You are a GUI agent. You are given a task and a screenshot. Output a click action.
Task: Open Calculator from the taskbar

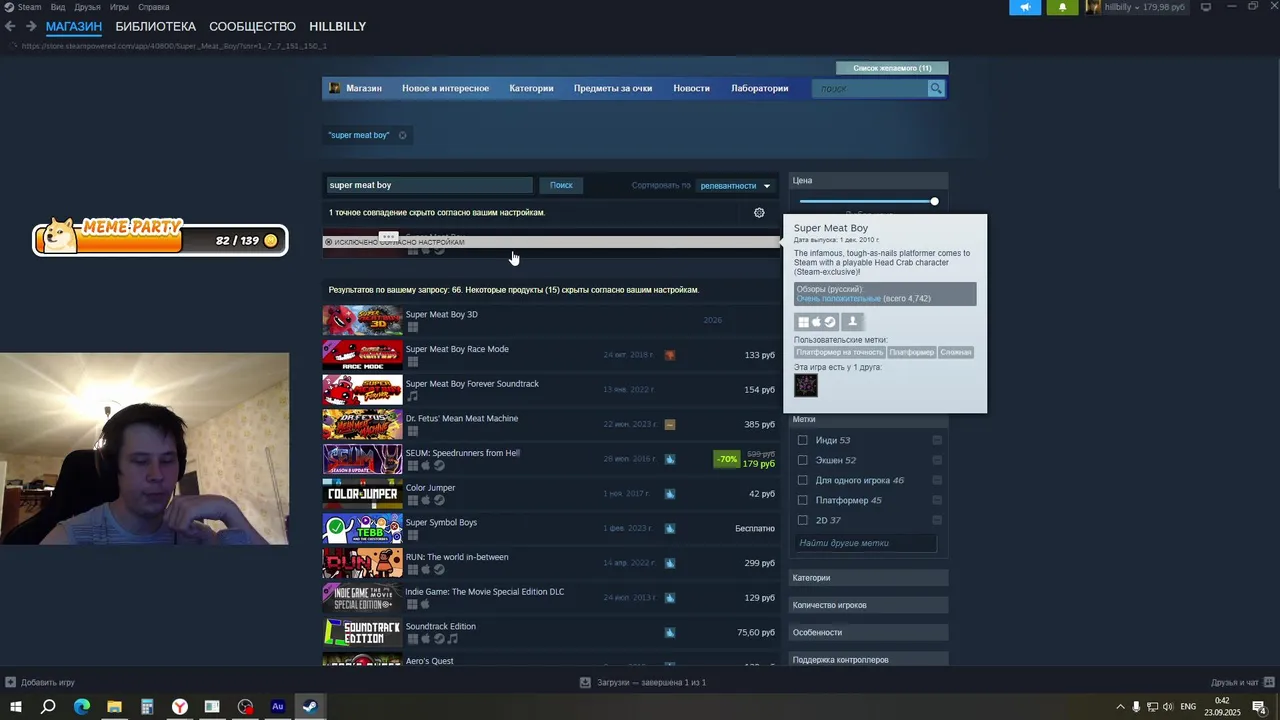[147, 707]
